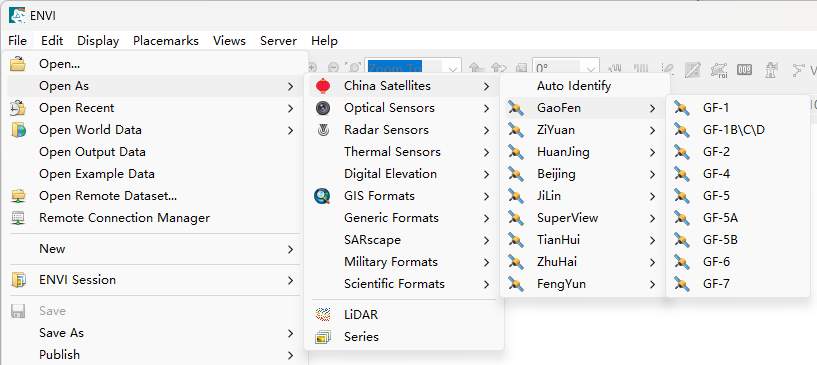This screenshot has width=817, height=365.
Task: Open the Display menu
Action: point(98,41)
